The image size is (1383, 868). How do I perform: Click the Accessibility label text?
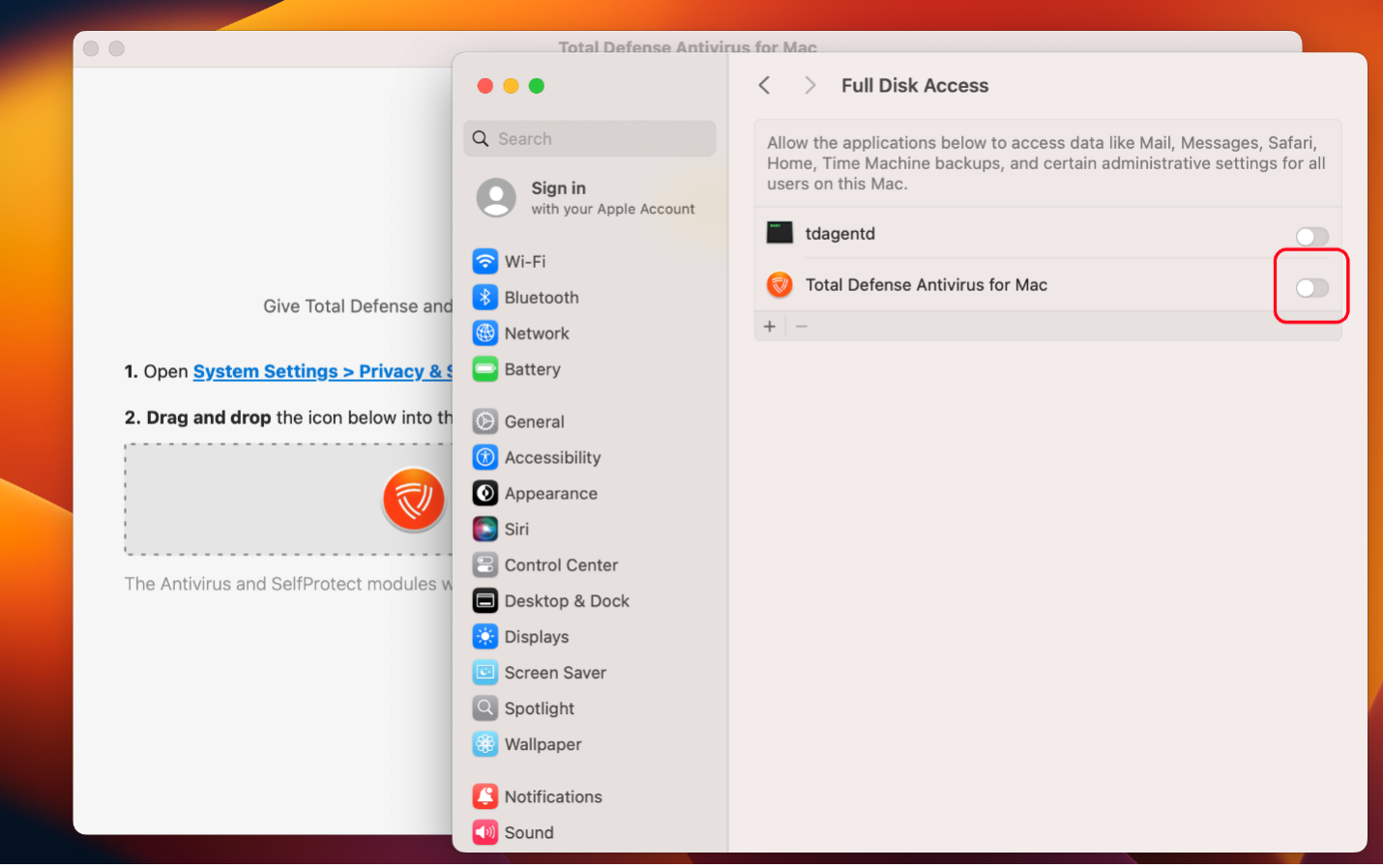point(552,457)
